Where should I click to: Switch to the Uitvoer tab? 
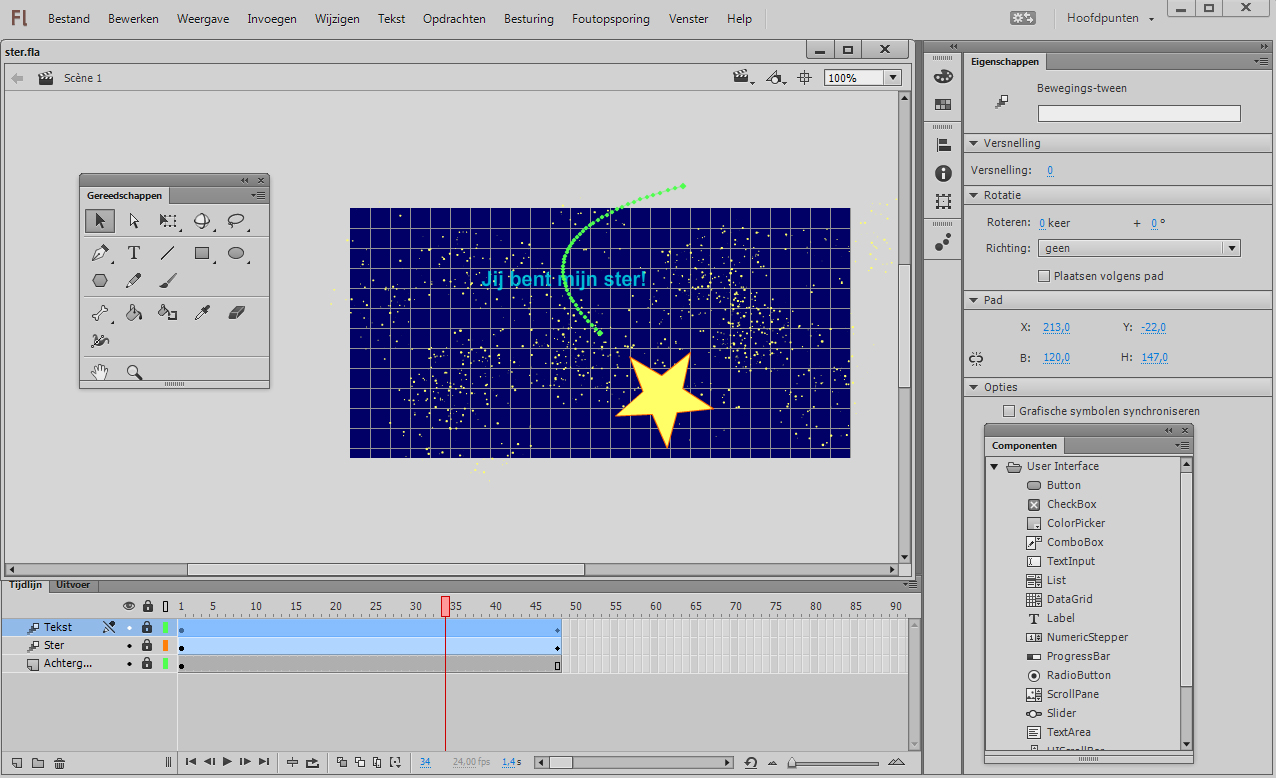[x=73, y=585]
